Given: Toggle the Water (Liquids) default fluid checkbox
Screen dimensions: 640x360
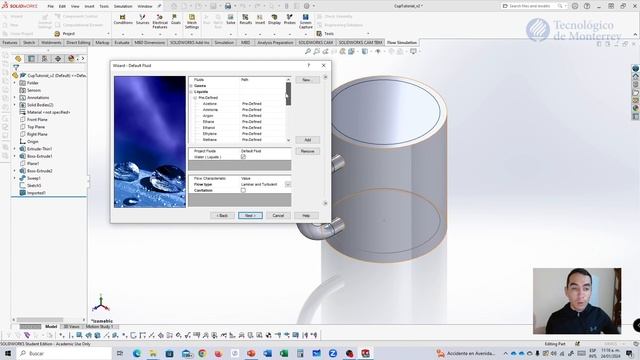Looking at the screenshot, I should pyautogui.click(x=243, y=157).
